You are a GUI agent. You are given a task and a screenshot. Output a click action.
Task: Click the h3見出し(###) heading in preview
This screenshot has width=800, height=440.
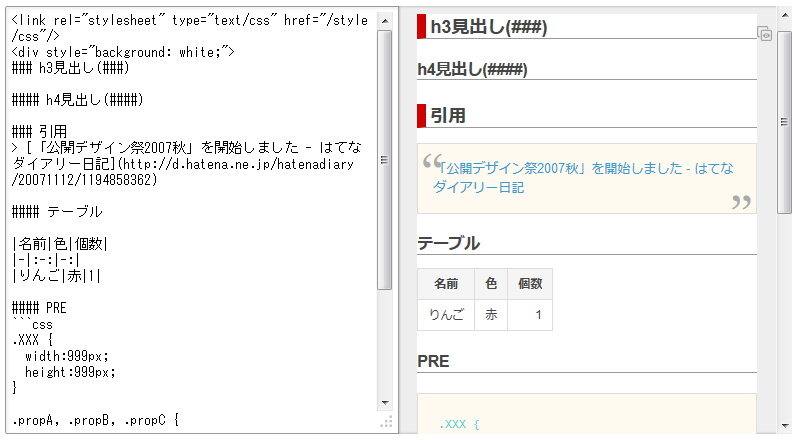point(488,27)
